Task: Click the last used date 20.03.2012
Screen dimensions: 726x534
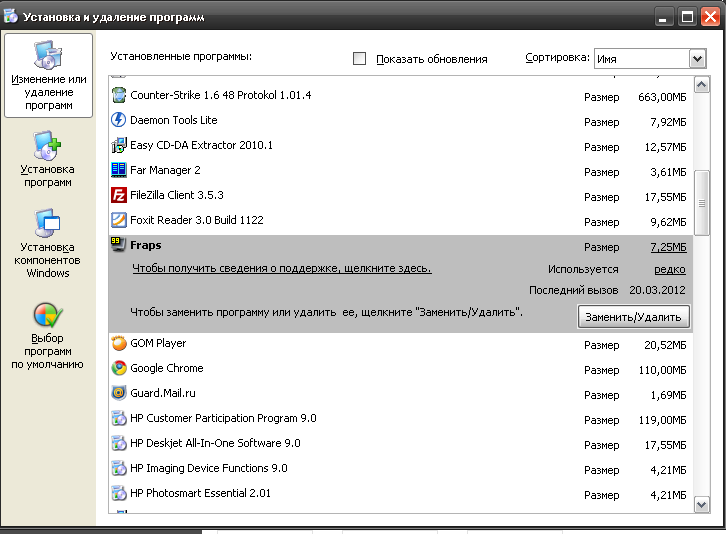Action: point(657,290)
